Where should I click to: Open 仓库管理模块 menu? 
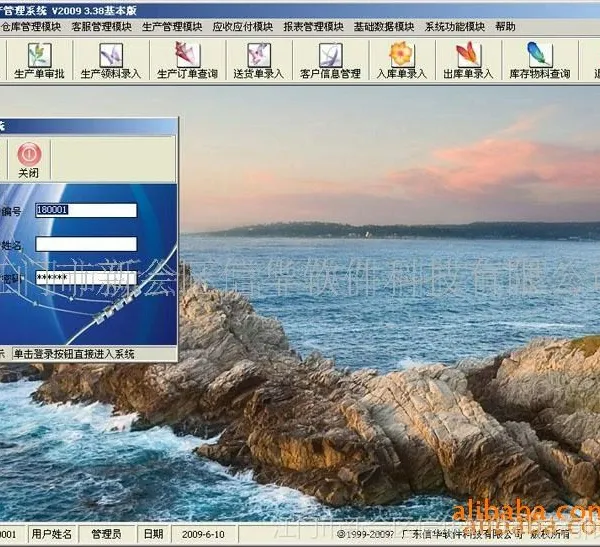[31, 27]
